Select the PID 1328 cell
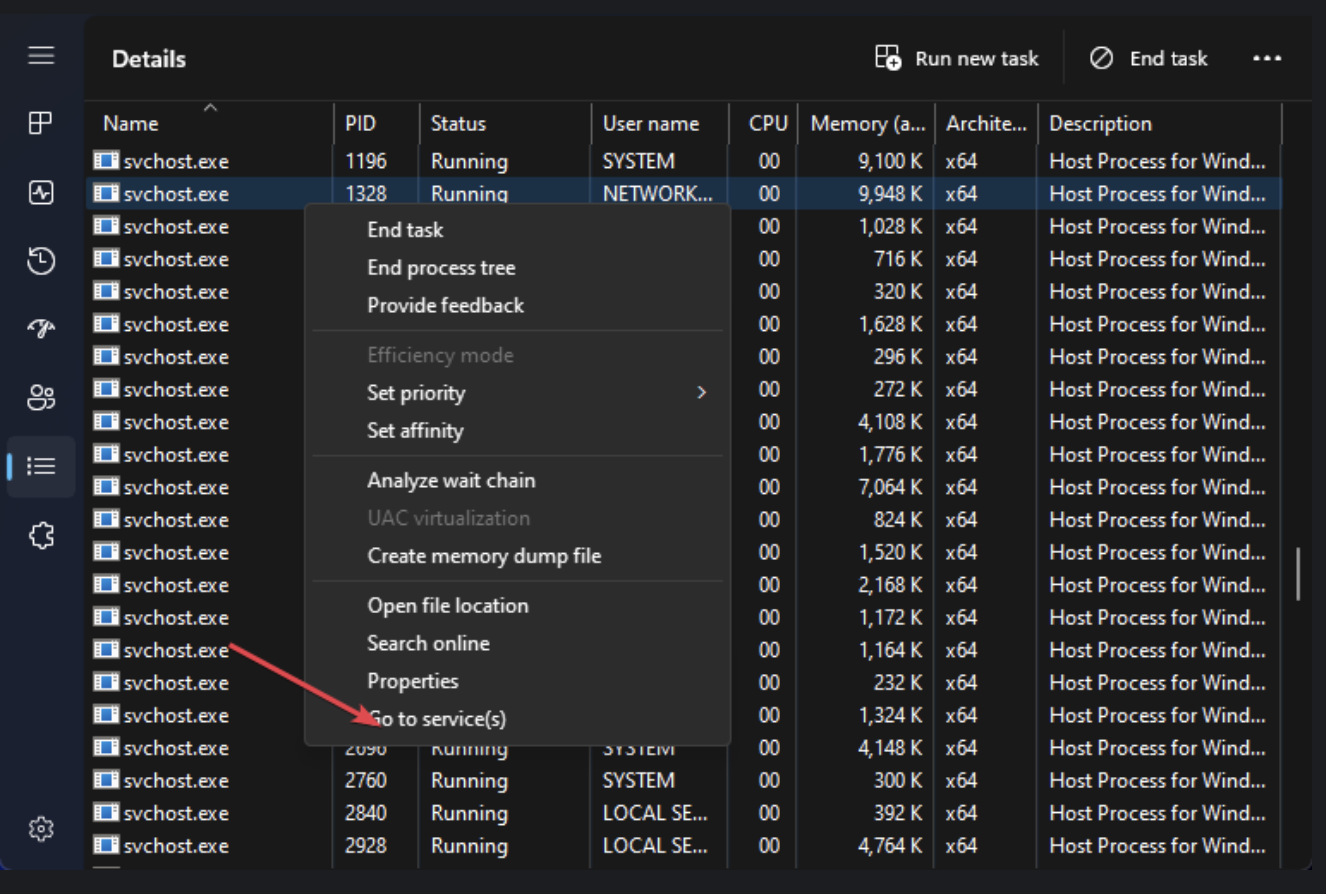 366,194
